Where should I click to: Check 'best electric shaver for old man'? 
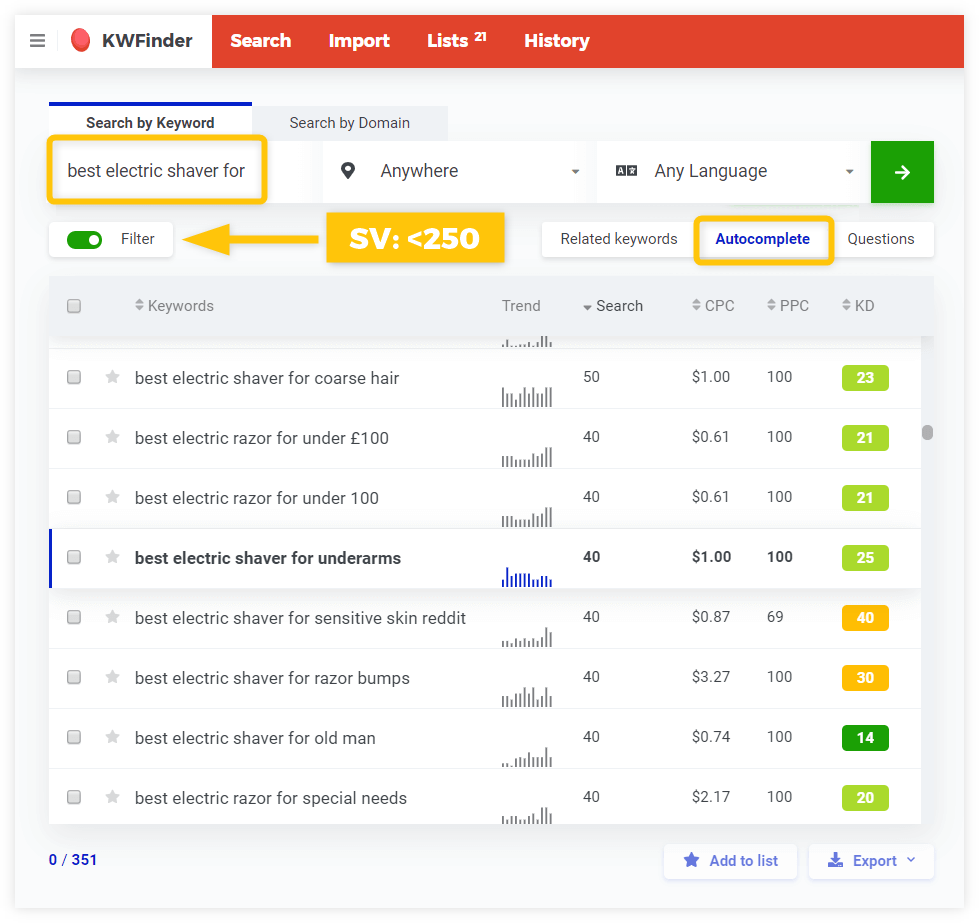tap(74, 737)
